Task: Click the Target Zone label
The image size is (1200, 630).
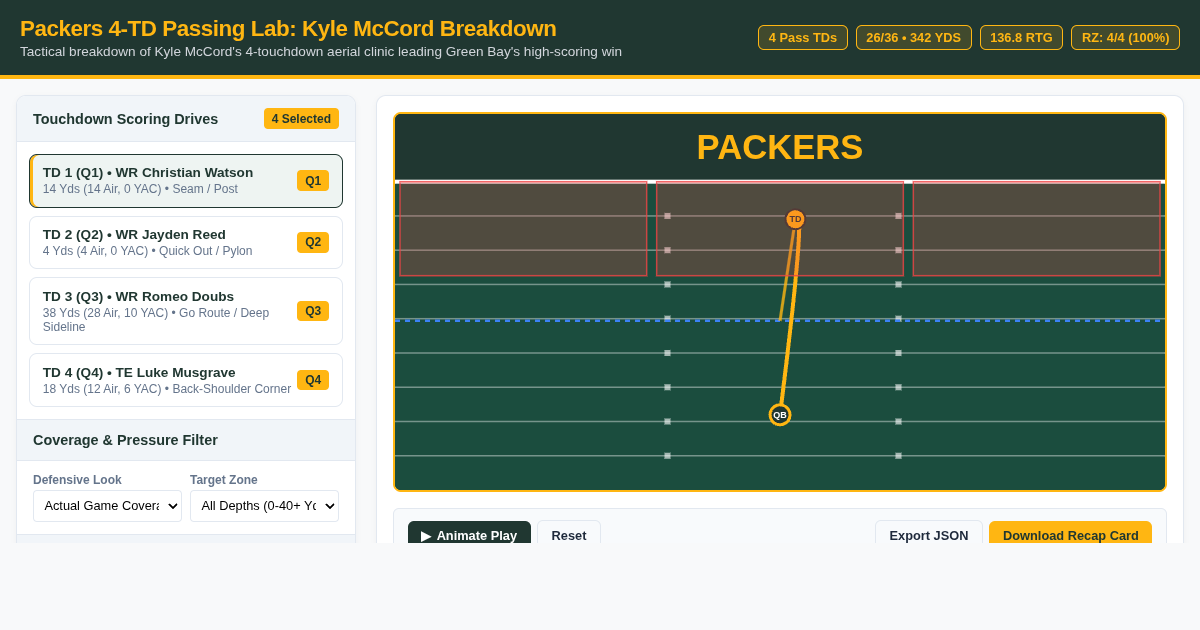Action: [224, 480]
